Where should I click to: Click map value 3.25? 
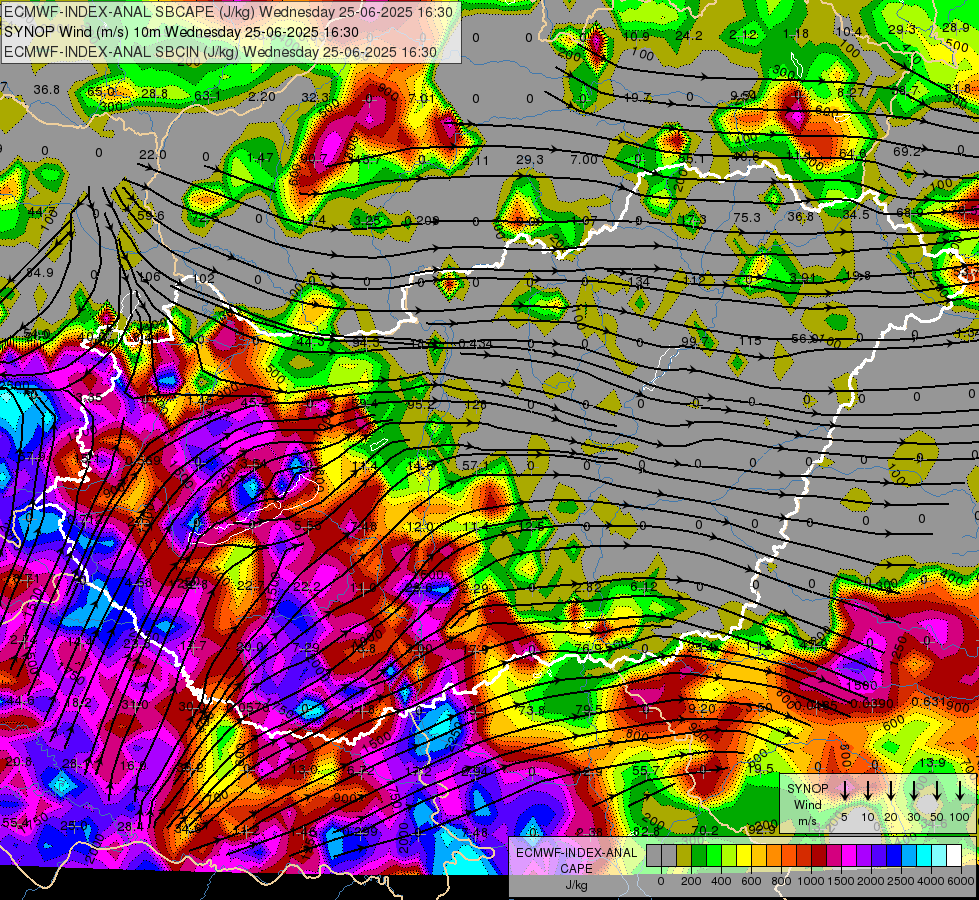pos(367,220)
